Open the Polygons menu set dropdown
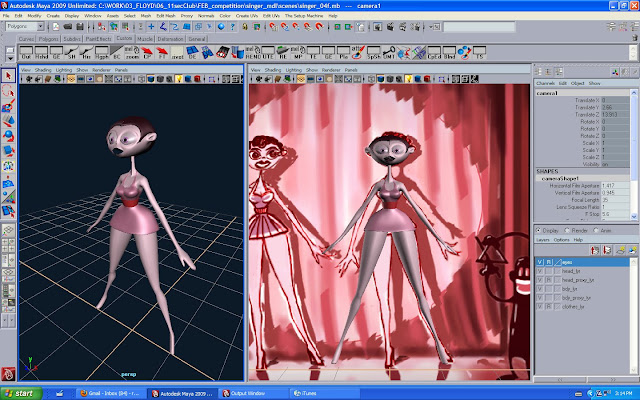 40,27
